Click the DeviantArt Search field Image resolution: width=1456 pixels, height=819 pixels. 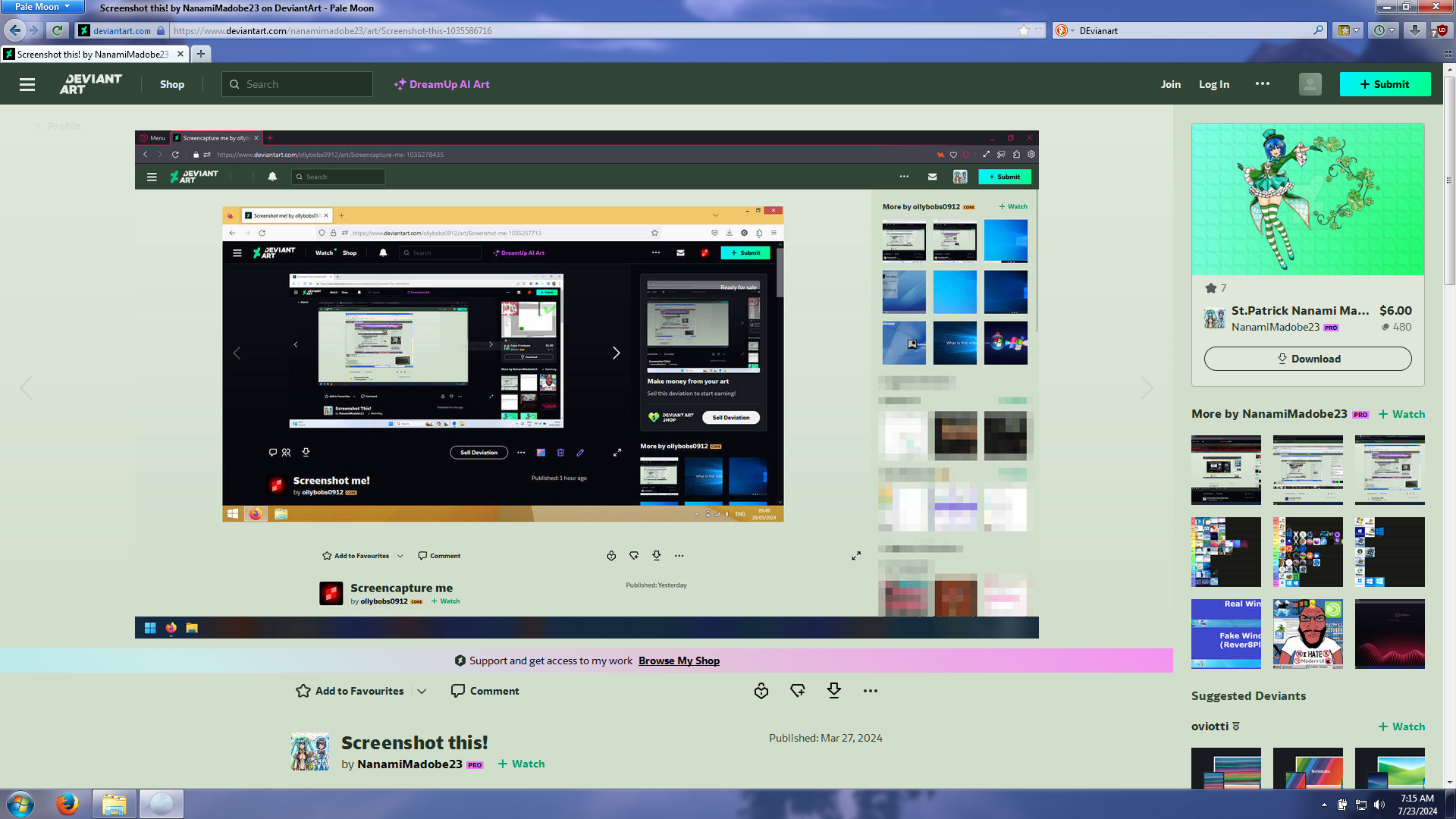point(297,84)
